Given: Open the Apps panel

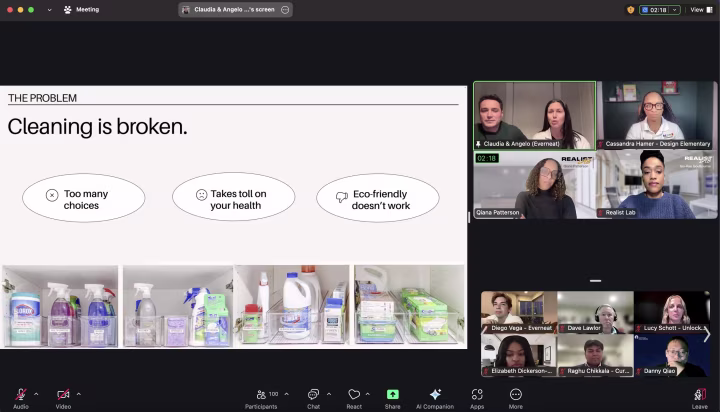Looking at the screenshot, I should point(477,399).
